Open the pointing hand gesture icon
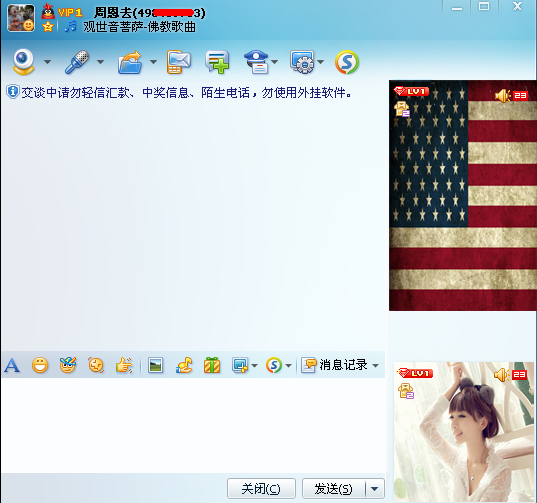Viewport: 537px width, 503px height. point(124,365)
